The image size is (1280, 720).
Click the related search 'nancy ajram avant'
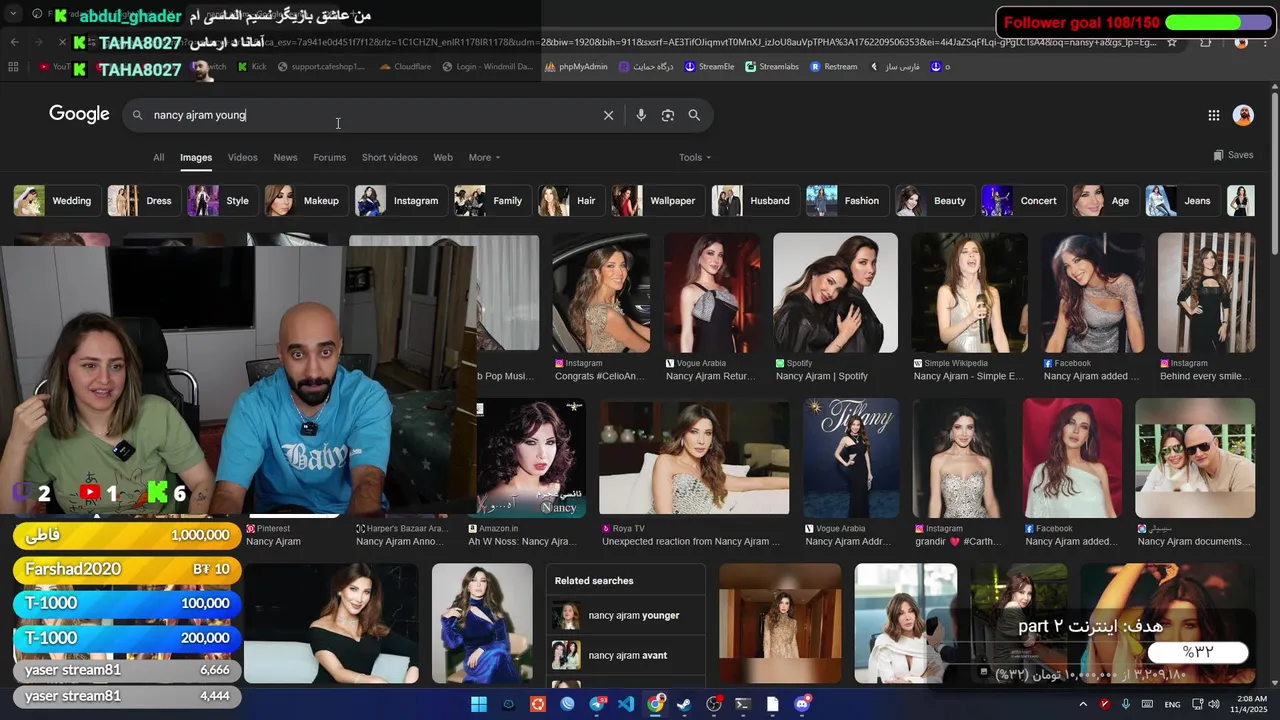click(626, 655)
